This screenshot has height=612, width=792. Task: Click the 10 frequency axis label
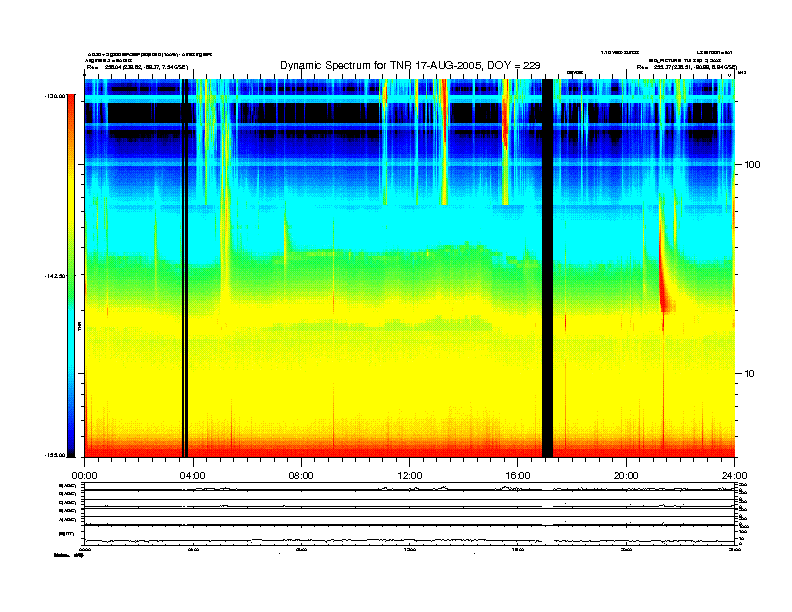pos(750,374)
